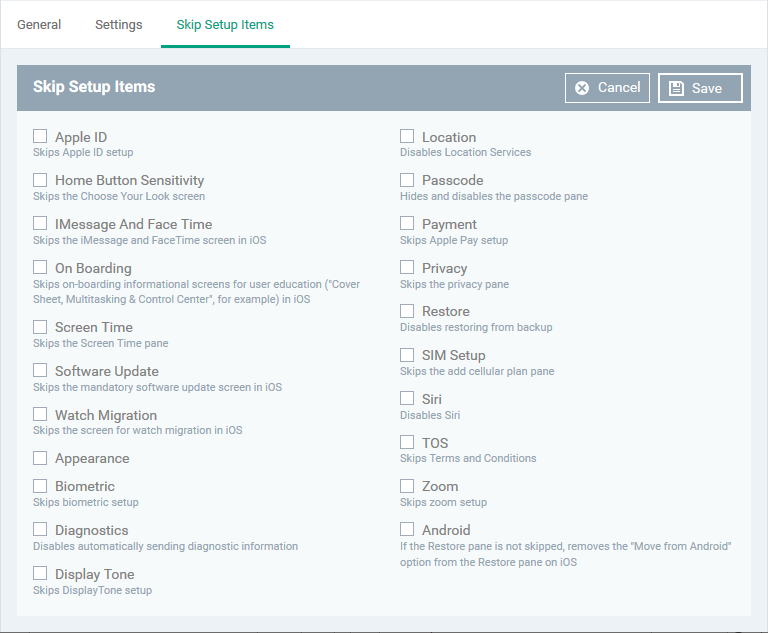Tick the Android checkbox

[x=407, y=530]
